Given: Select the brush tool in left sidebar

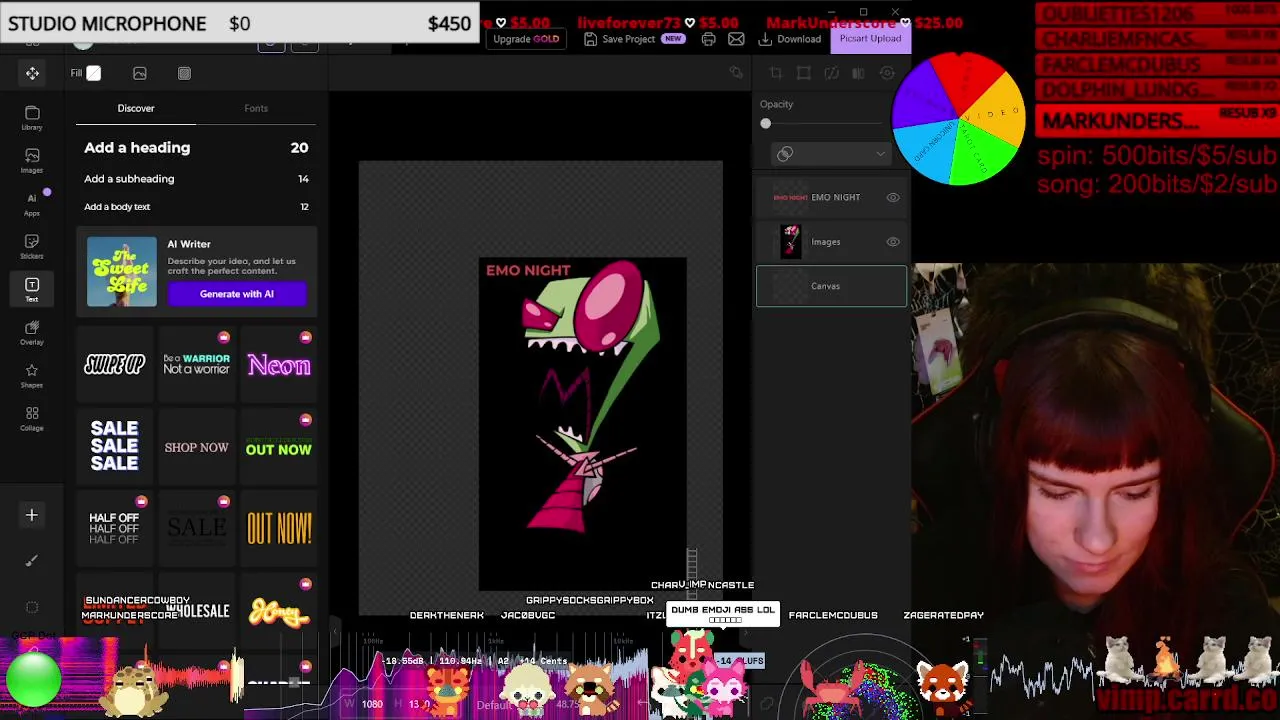Looking at the screenshot, I should coord(32,561).
